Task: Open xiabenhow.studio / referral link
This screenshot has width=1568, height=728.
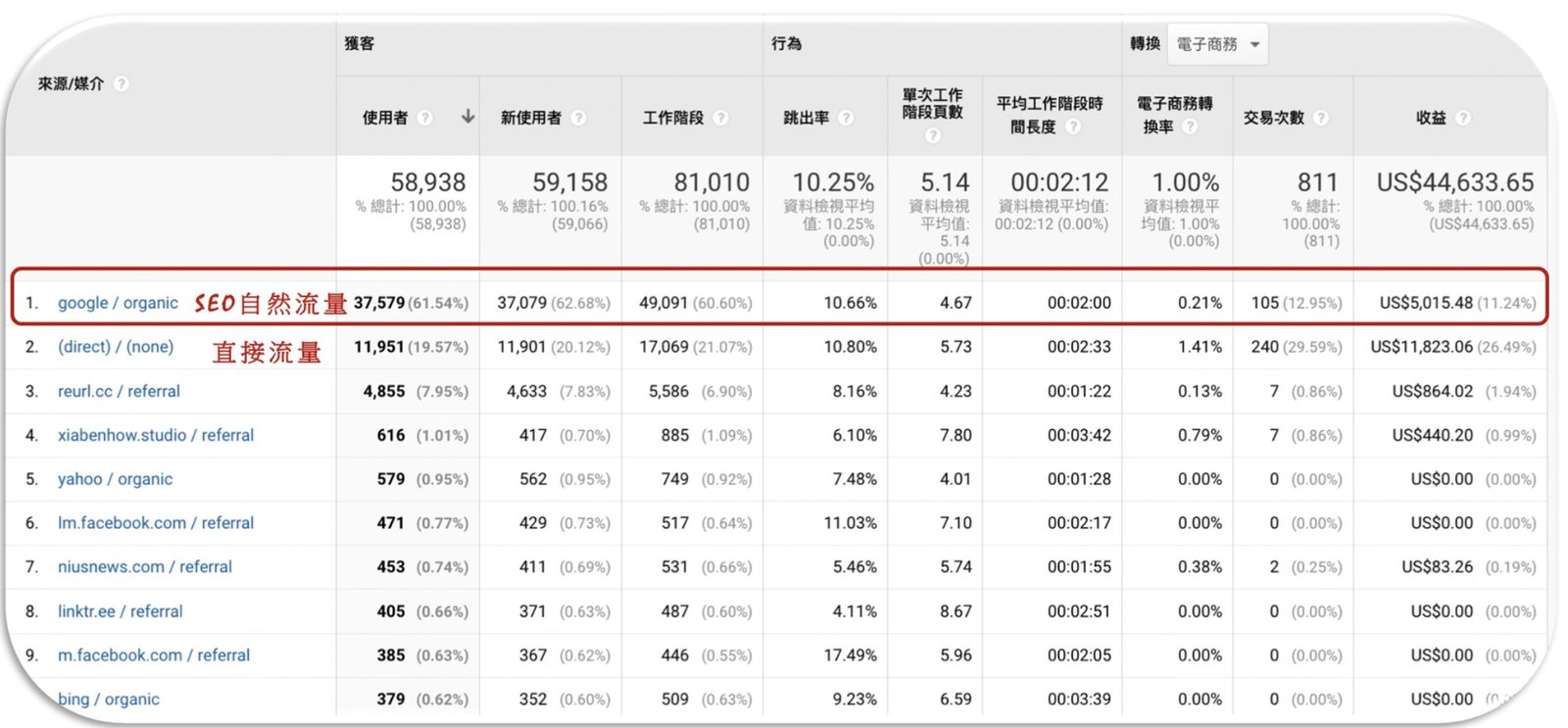Action: coord(156,435)
